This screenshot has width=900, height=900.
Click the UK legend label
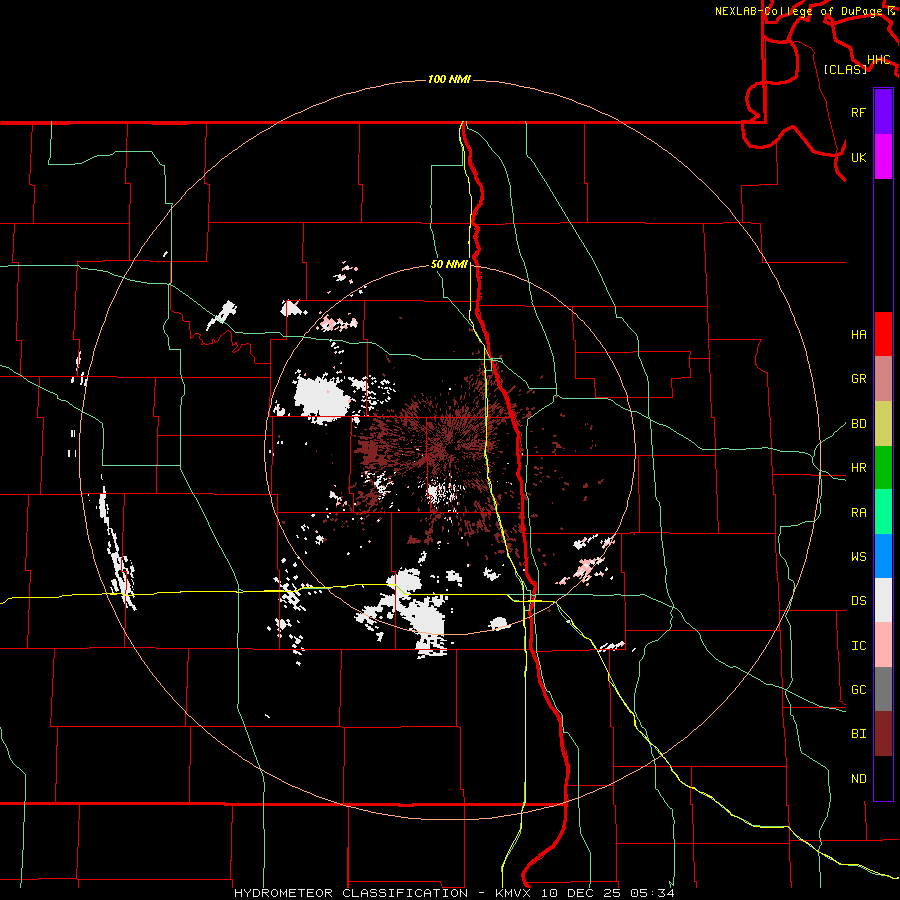(858, 157)
